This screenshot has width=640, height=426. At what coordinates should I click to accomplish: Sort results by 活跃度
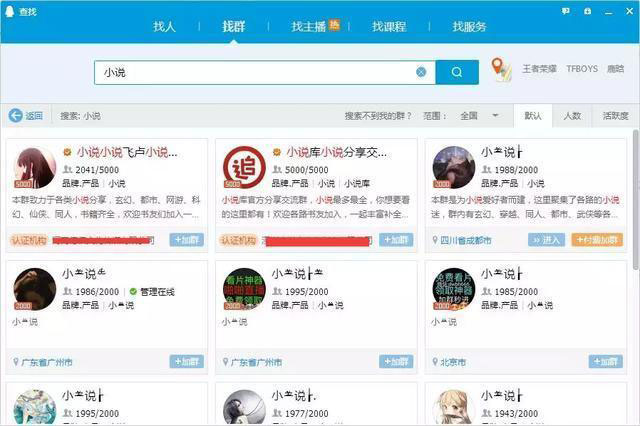616,116
